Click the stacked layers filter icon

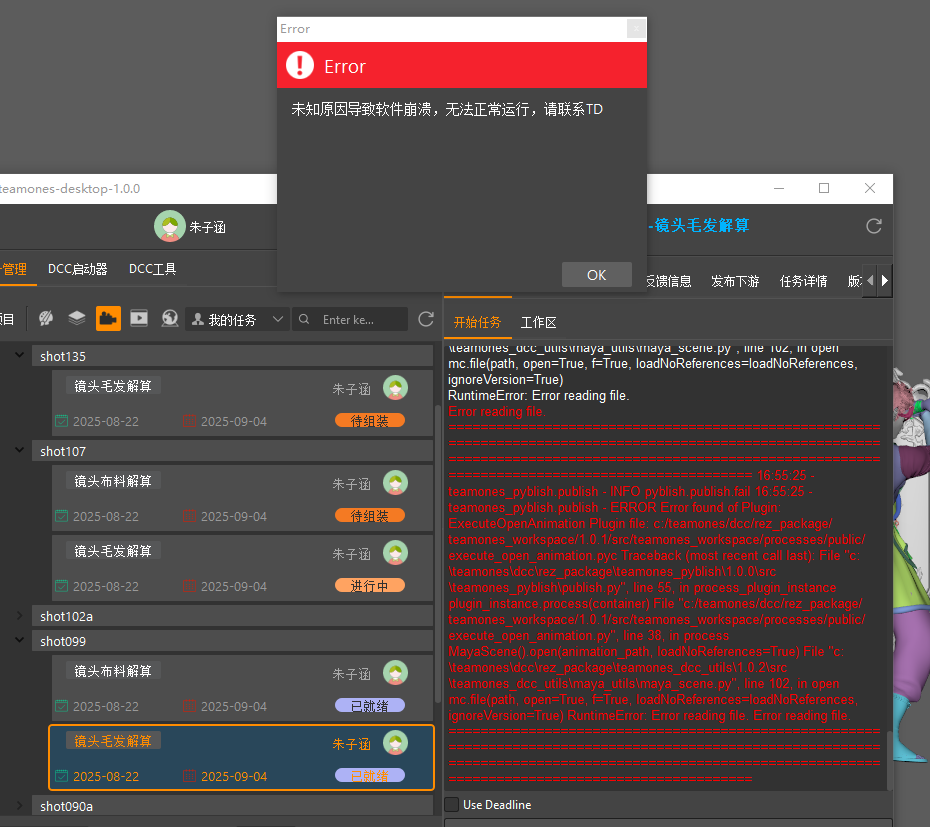(x=77, y=318)
